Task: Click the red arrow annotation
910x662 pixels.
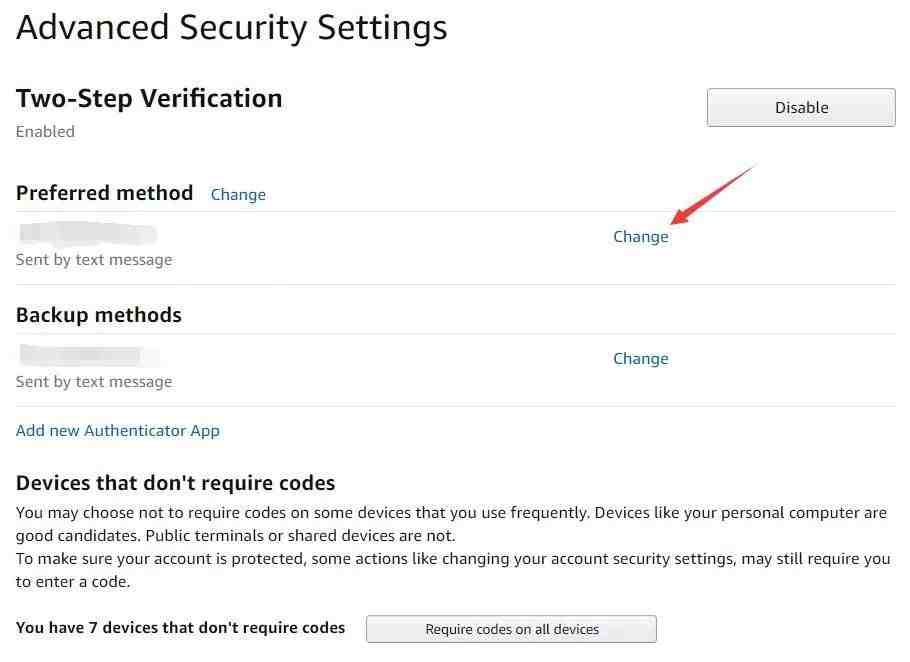Action: (714, 194)
